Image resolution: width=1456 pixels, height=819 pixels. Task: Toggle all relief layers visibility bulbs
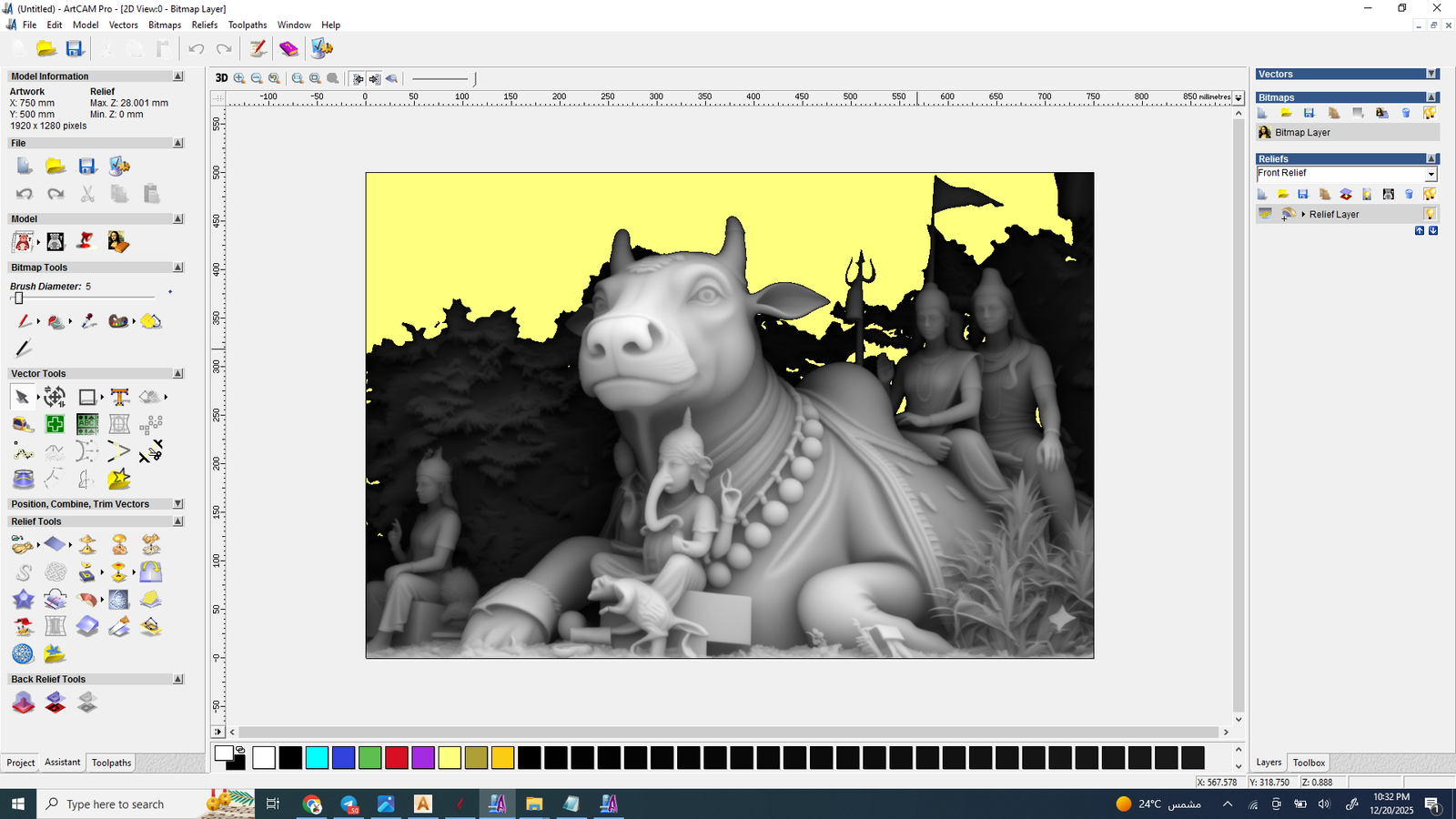(1430, 194)
